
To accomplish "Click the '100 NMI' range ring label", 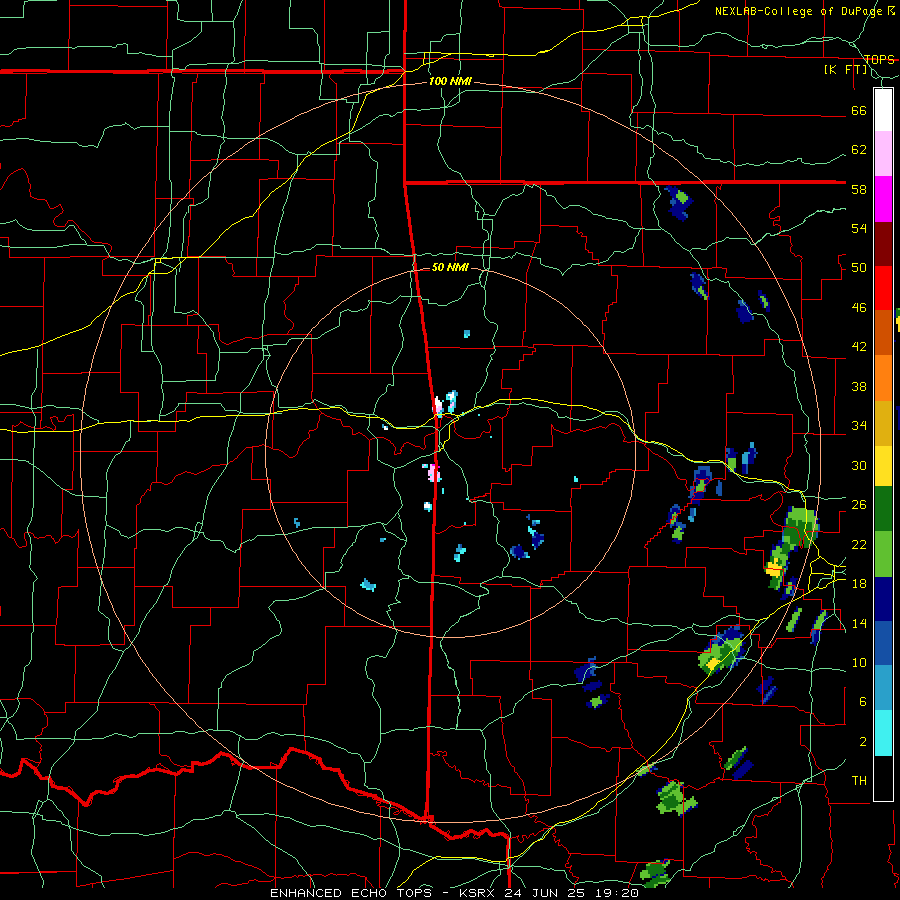I will [450, 82].
